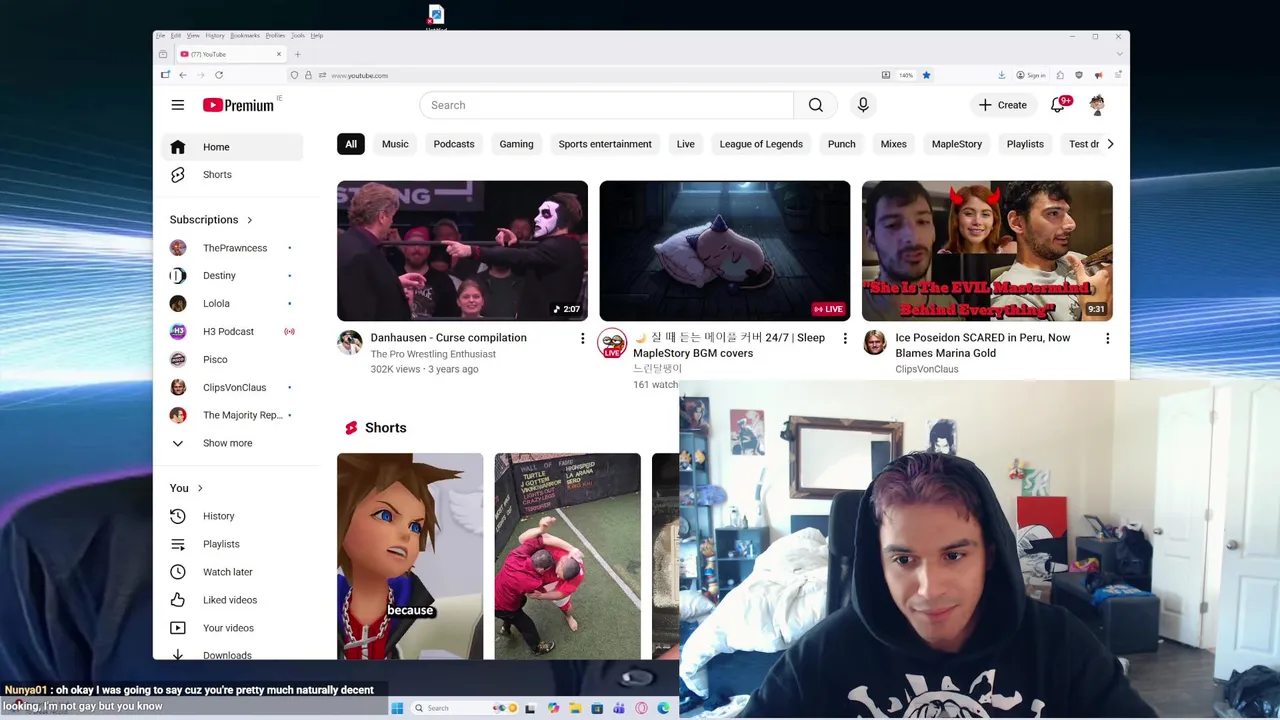Select the Gaming filter chip

click(516, 144)
